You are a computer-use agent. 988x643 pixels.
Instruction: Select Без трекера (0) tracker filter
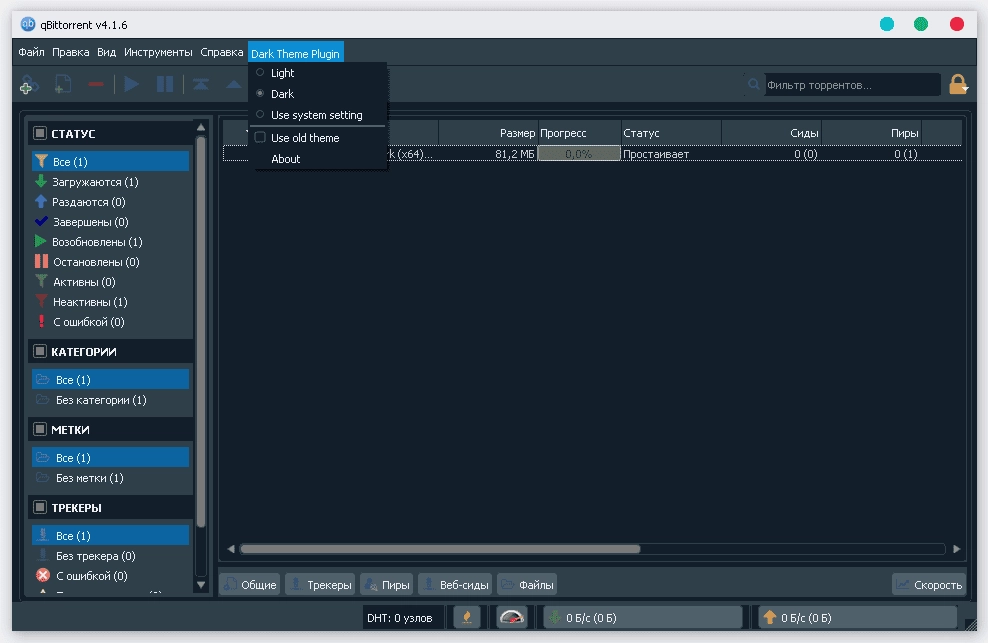pos(111,556)
